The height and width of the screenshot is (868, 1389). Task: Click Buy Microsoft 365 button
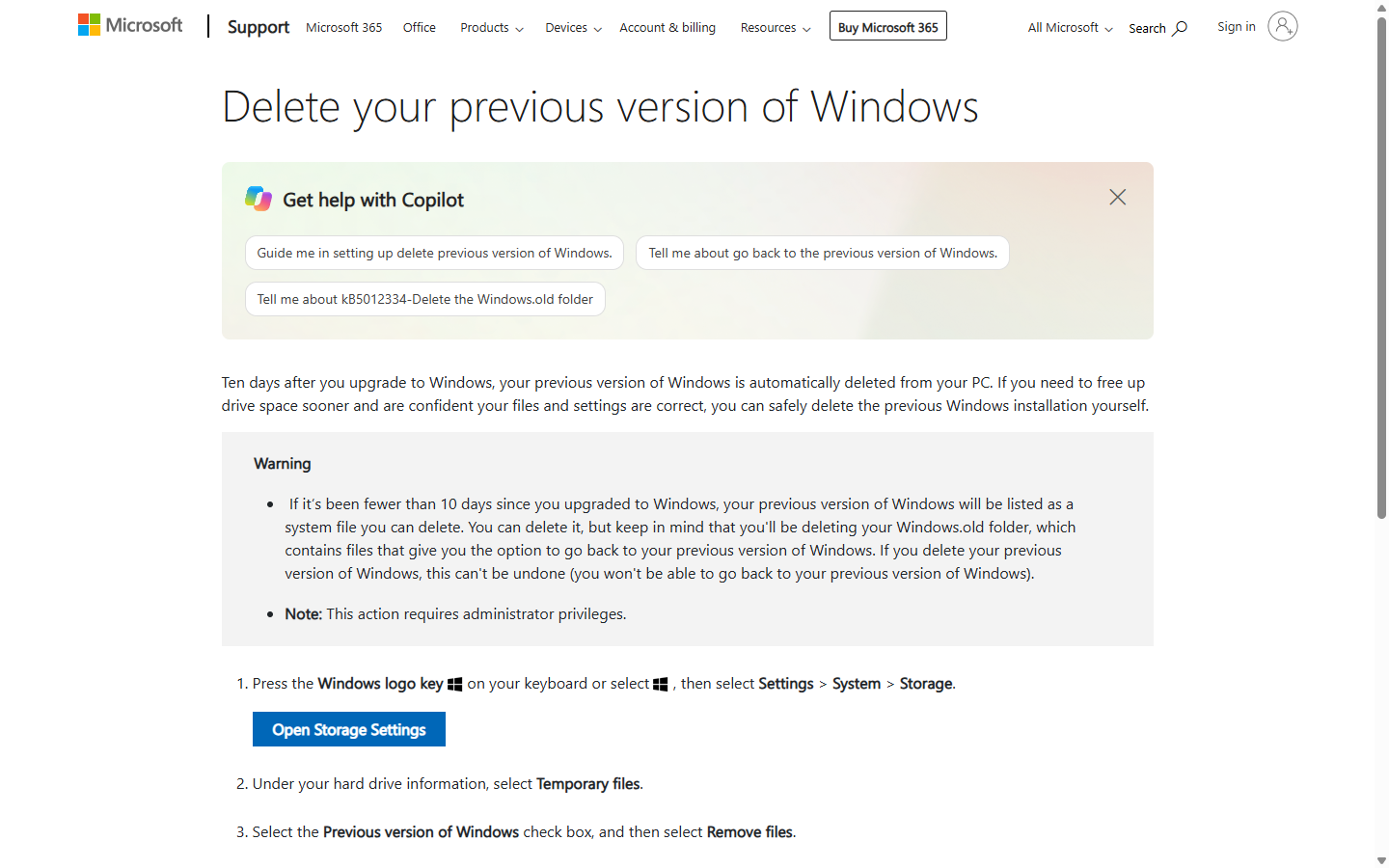coord(887,26)
